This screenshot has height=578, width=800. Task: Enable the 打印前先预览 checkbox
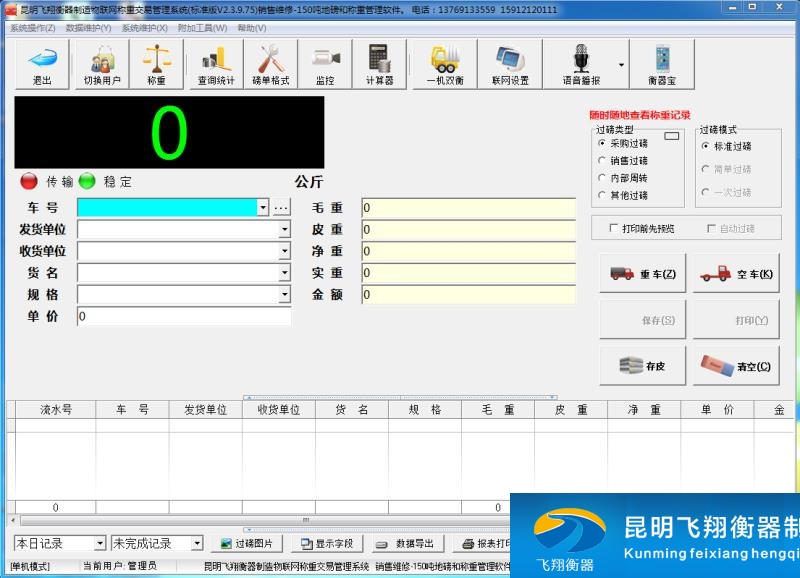click(615, 229)
